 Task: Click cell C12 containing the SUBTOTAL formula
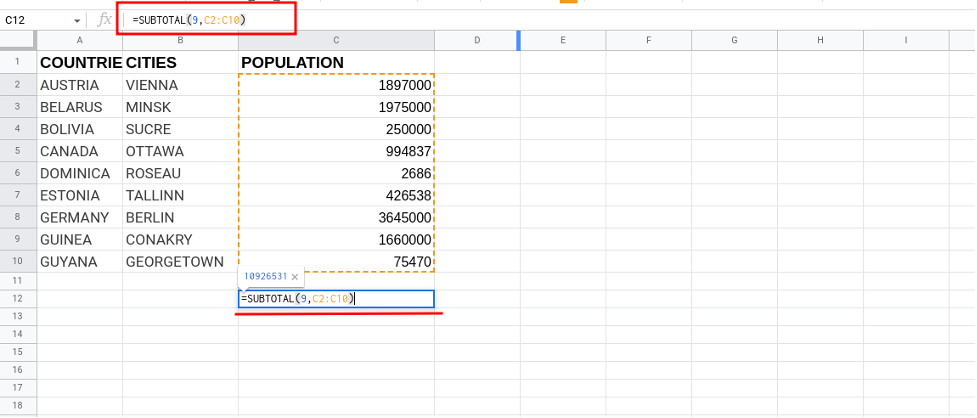click(336, 299)
